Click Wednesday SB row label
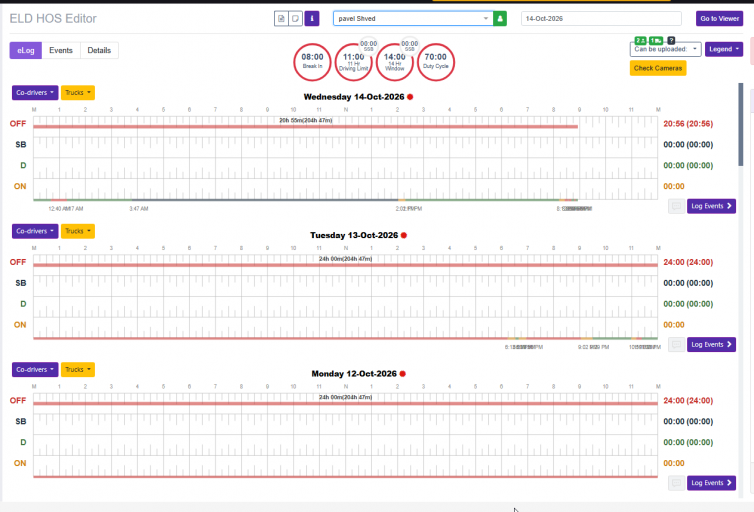Viewport: 754px width, 512px height. (x=21, y=145)
